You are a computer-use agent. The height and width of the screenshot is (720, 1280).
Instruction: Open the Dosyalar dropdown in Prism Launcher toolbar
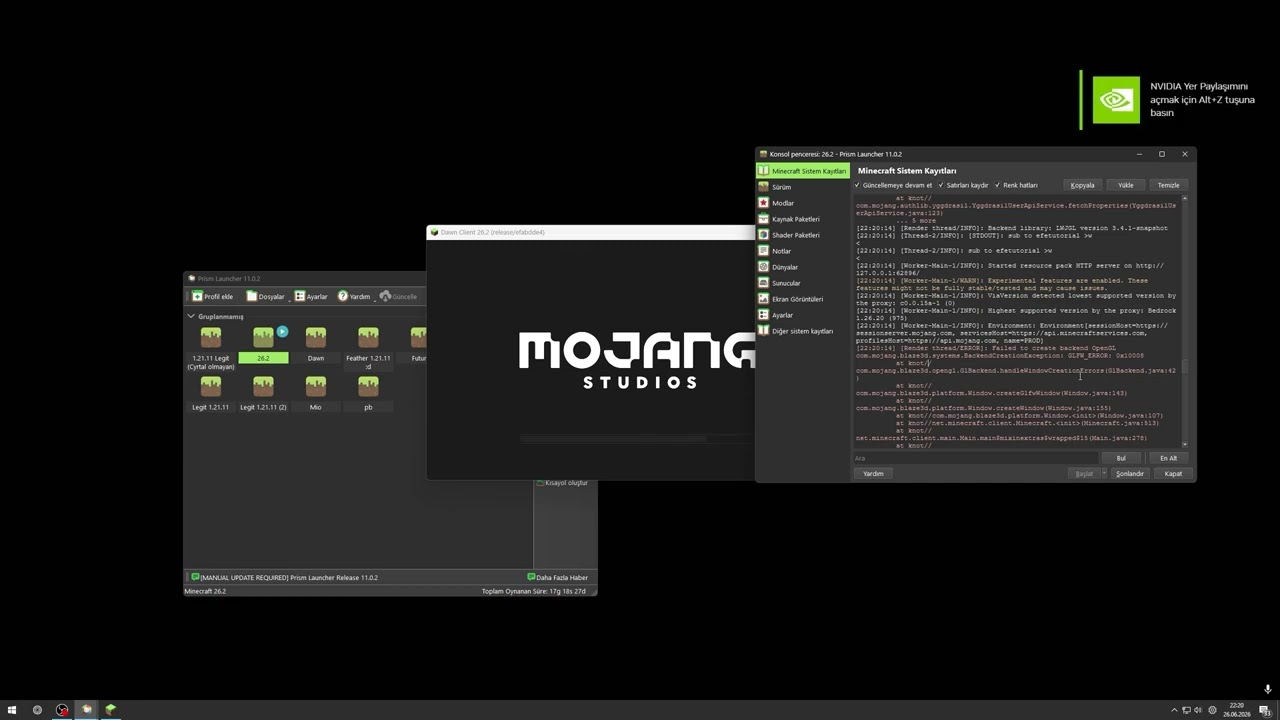[267, 296]
